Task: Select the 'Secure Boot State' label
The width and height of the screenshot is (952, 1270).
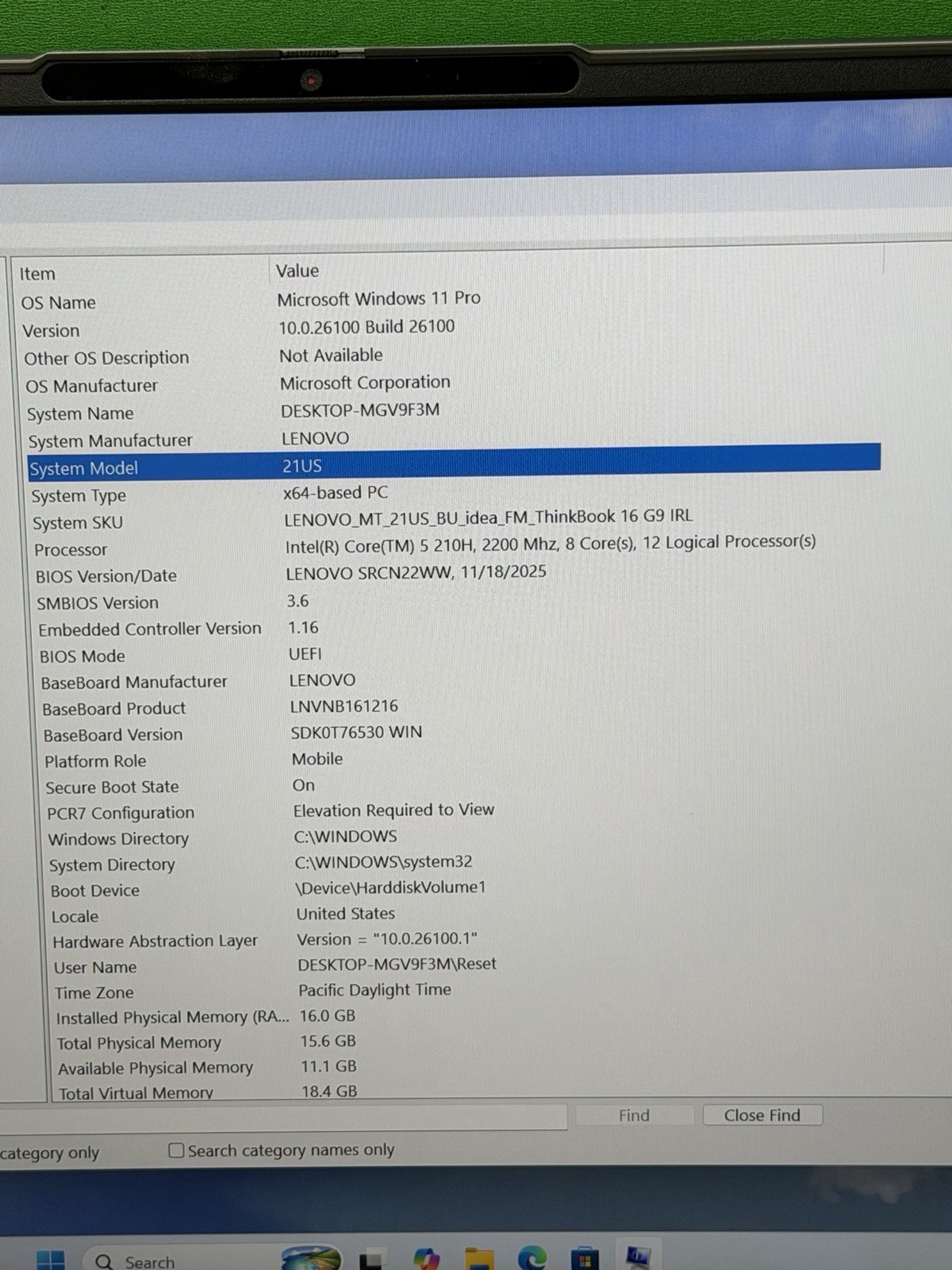Action: click(x=112, y=787)
